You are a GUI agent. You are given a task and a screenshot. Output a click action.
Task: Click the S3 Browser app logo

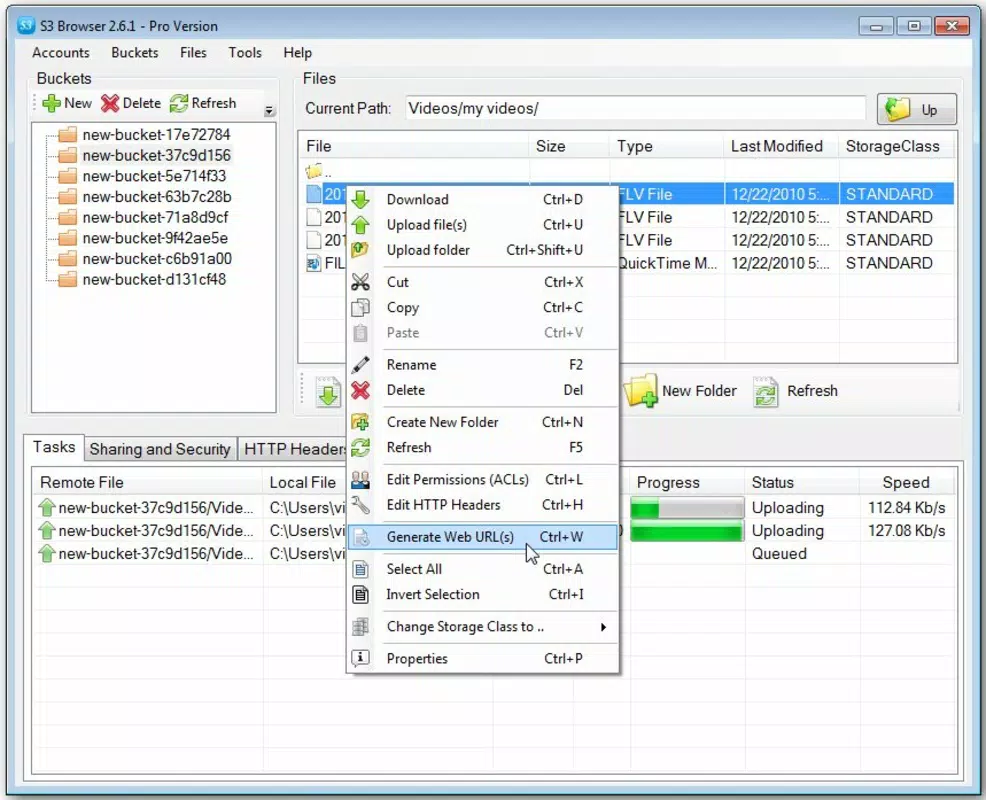tap(26, 26)
